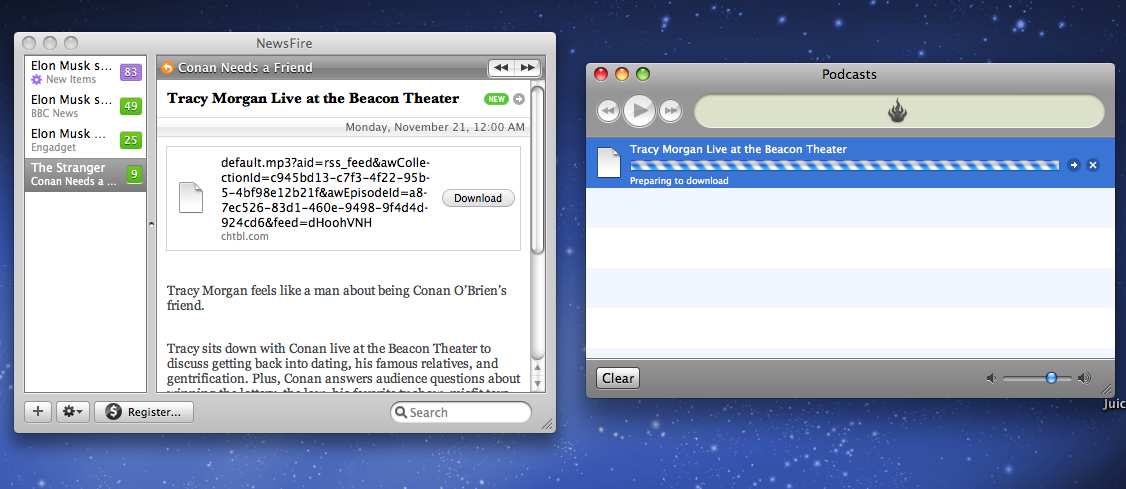Click the mp3 file icon in the enclosure box

[191, 198]
